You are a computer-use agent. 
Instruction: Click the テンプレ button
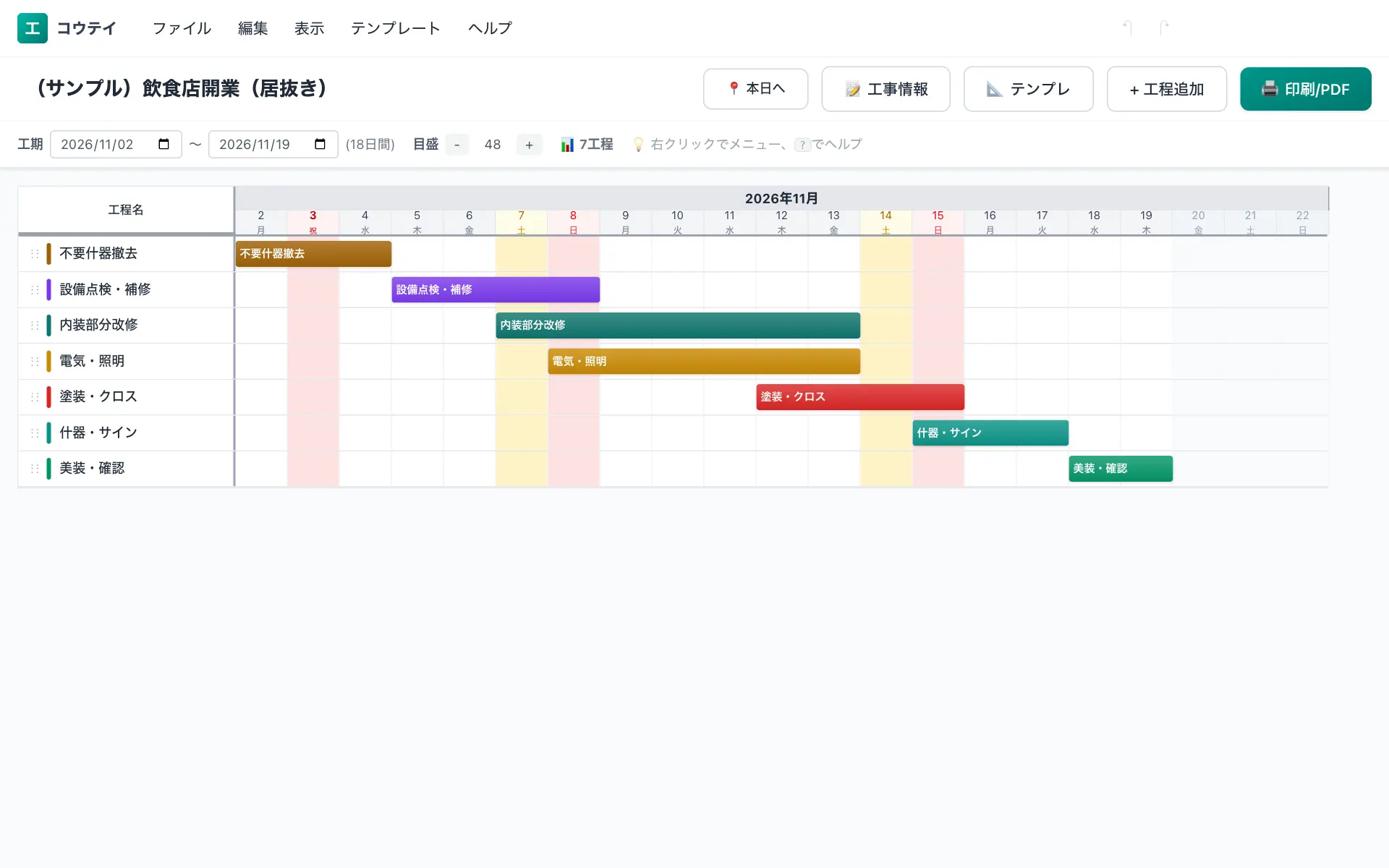pyautogui.click(x=1028, y=89)
